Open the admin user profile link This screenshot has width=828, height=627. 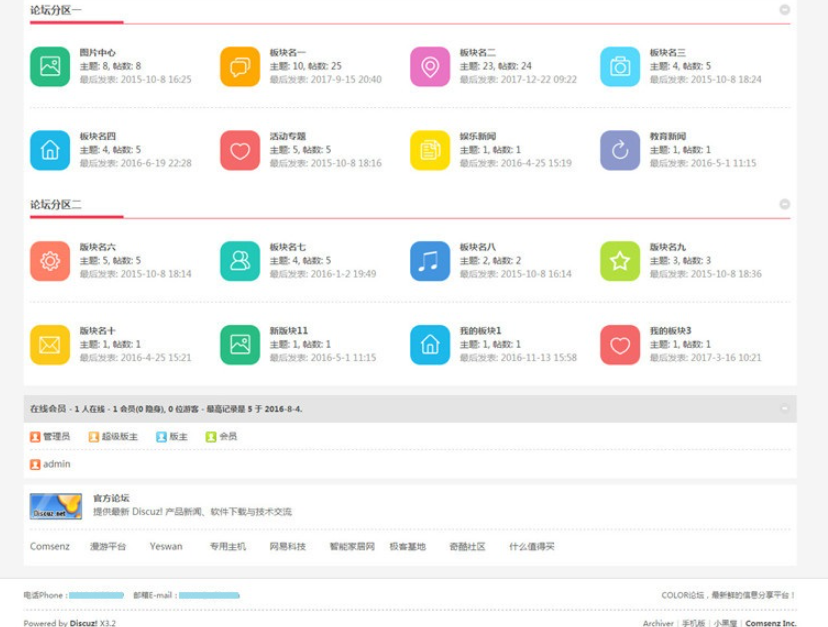point(56,464)
